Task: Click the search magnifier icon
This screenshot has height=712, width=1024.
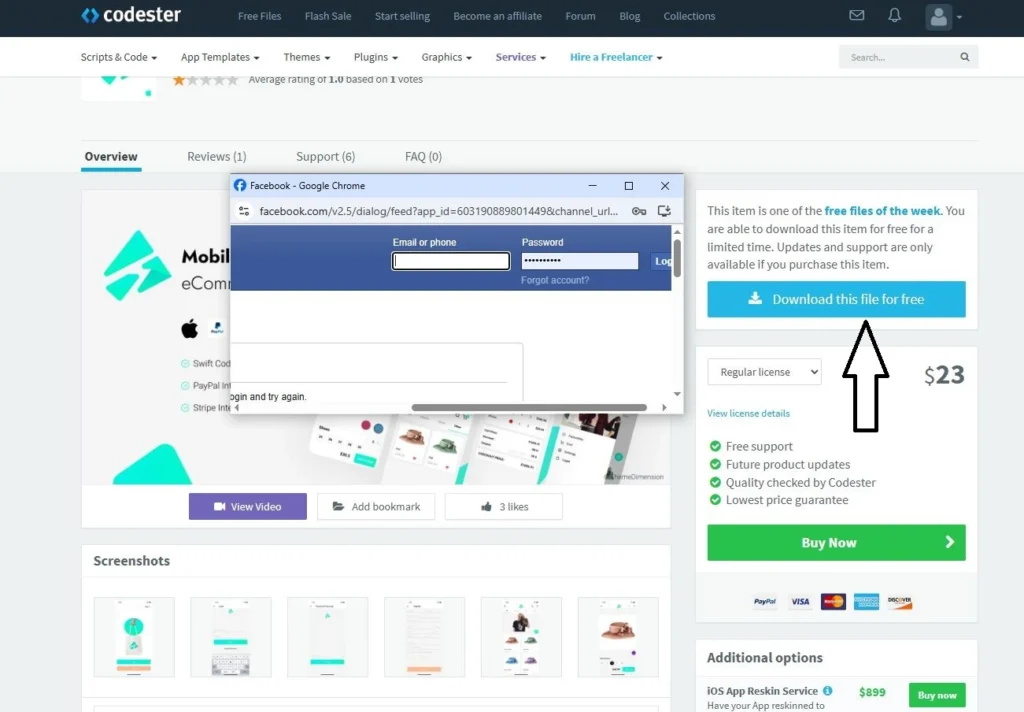Action: click(965, 57)
